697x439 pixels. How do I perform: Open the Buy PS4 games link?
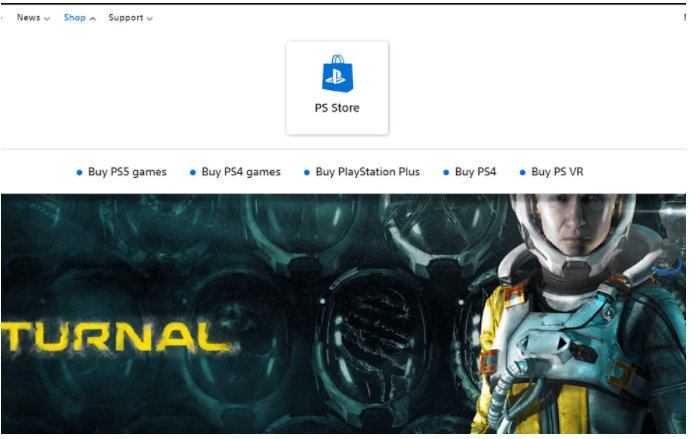click(241, 172)
